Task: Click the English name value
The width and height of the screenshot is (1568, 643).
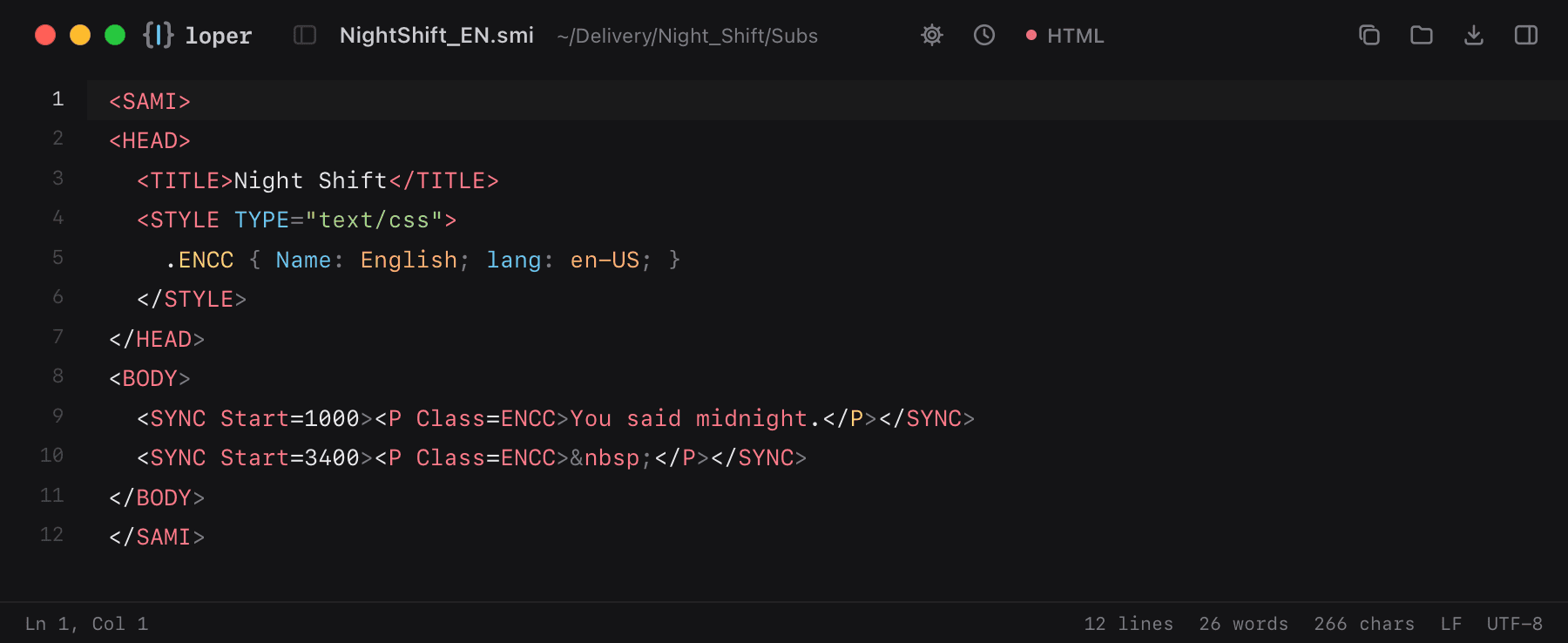Action: coord(409,261)
